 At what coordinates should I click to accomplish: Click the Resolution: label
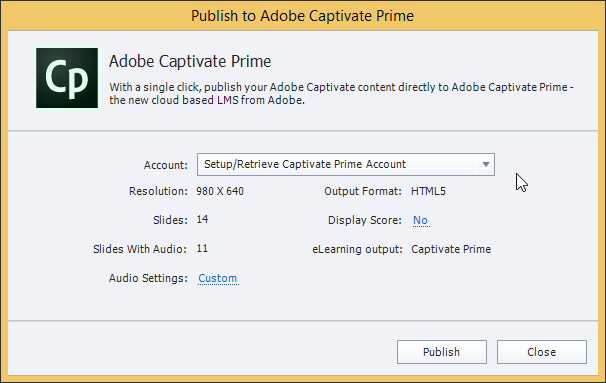(x=158, y=191)
